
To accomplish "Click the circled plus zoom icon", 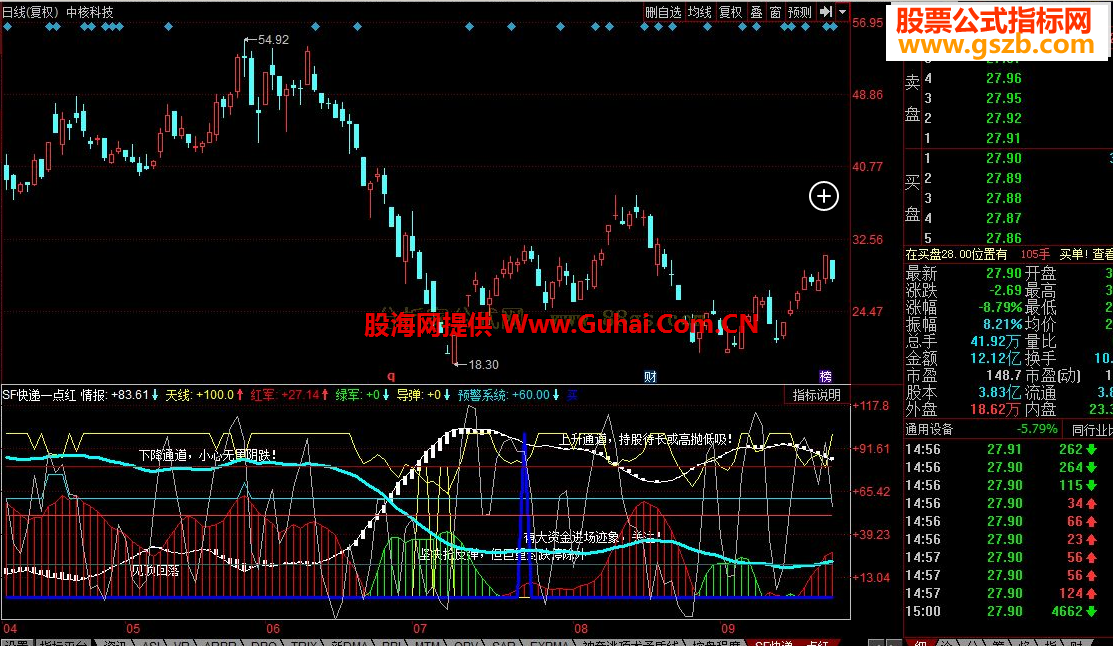I will pyautogui.click(x=823, y=196).
